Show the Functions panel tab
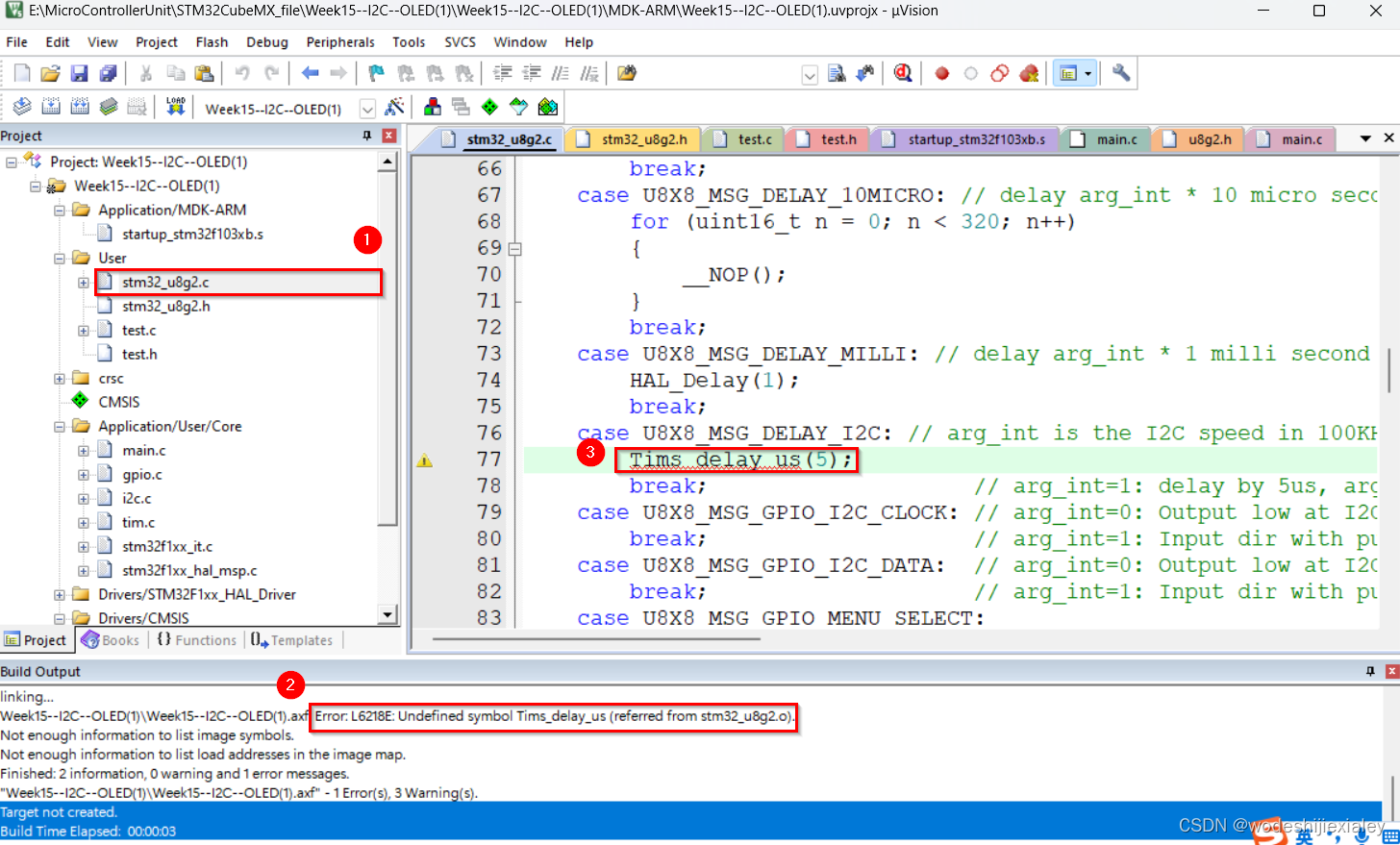 [x=196, y=640]
